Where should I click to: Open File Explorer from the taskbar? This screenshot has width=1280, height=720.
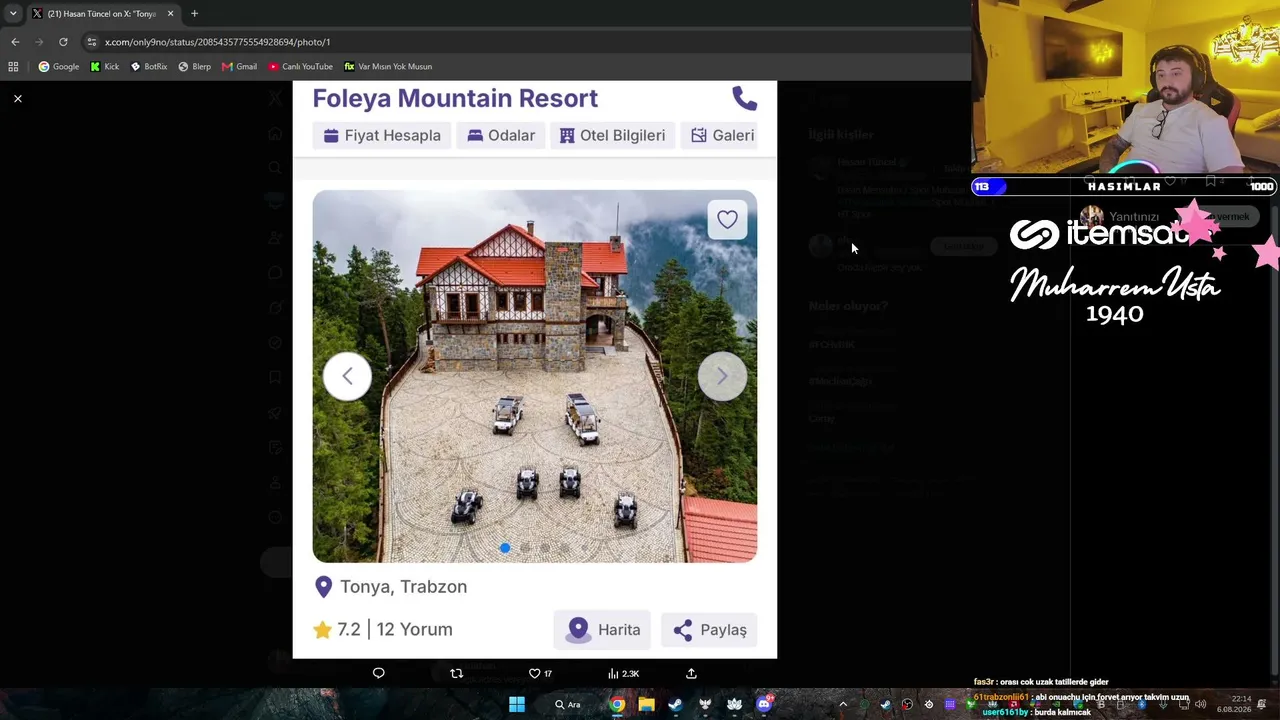pos(646,705)
